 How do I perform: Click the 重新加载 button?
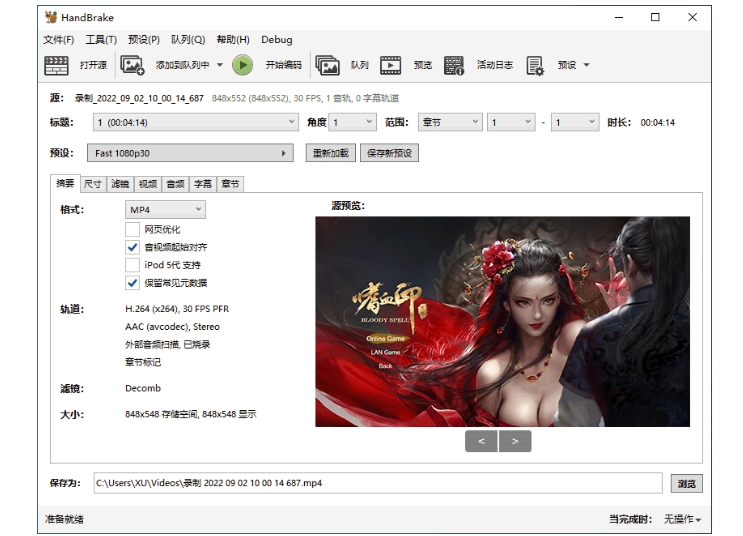click(x=331, y=153)
